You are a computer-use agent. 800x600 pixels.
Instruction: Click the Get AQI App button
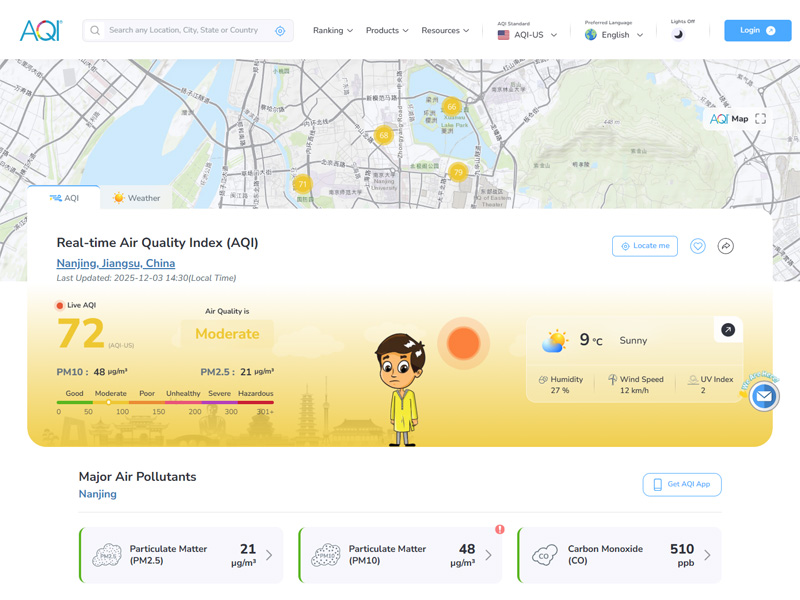point(681,484)
